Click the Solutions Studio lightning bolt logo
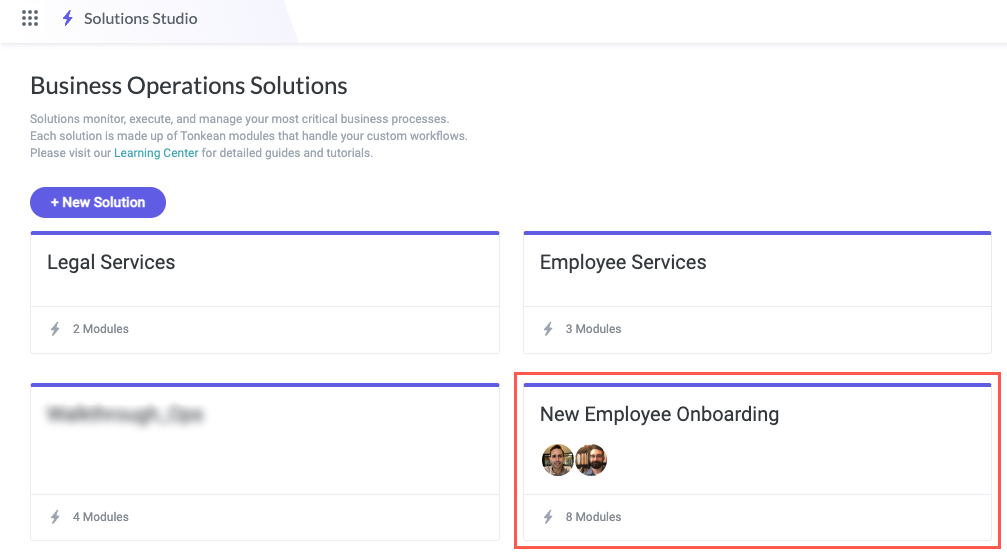1007x558 pixels. click(68, 18)
